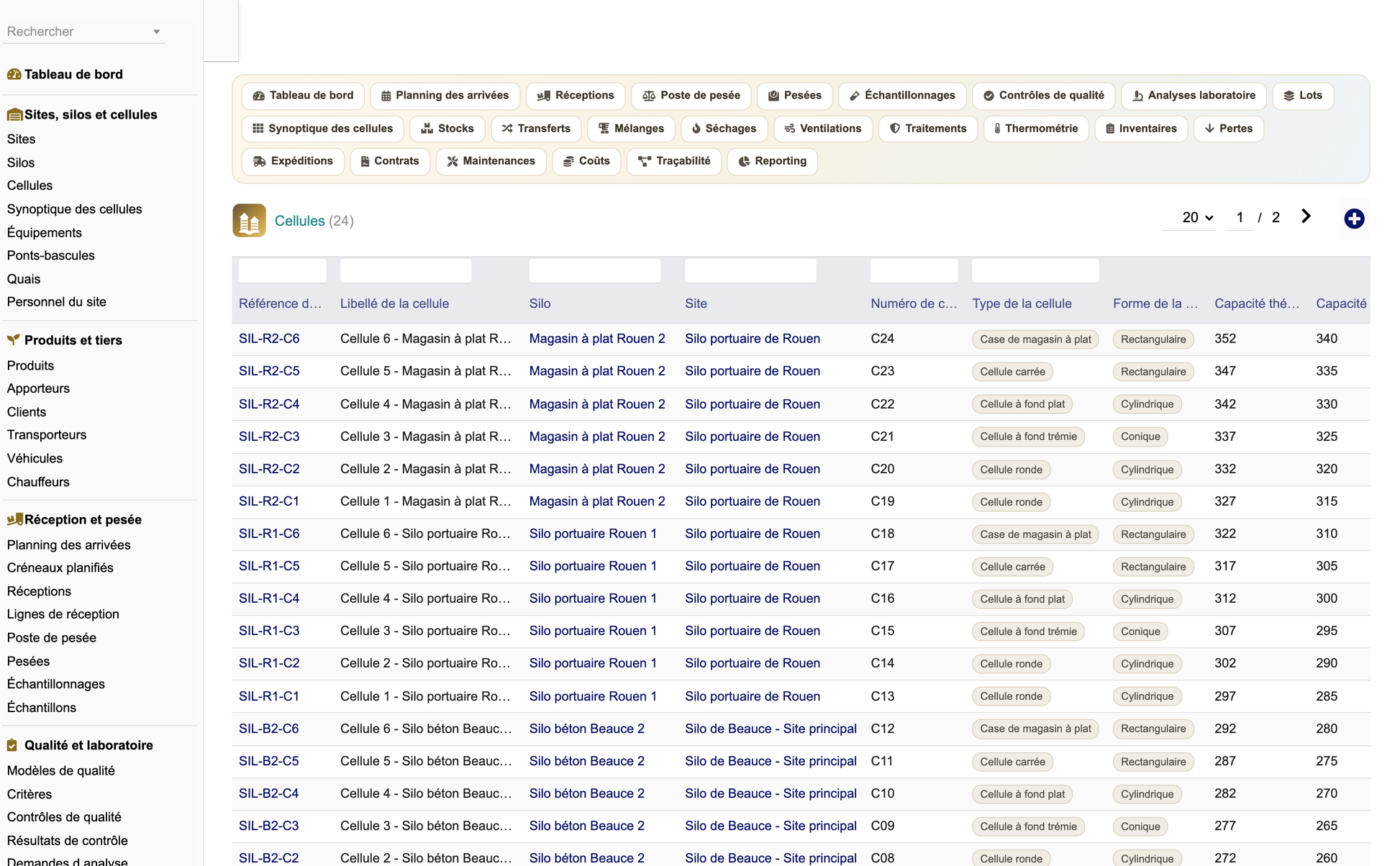Open Stocks toolbar button
The height and width of the screenshot is (866, 1400).
447,129
